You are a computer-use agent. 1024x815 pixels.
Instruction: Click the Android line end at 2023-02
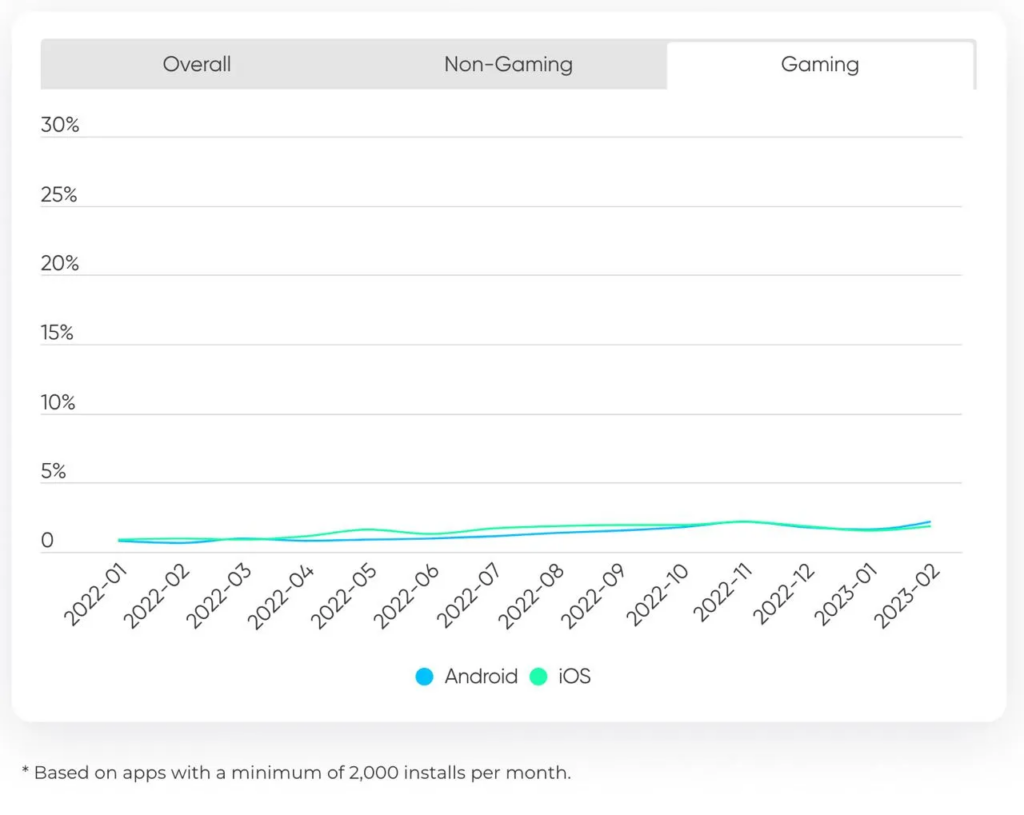[x=930, y=522]
